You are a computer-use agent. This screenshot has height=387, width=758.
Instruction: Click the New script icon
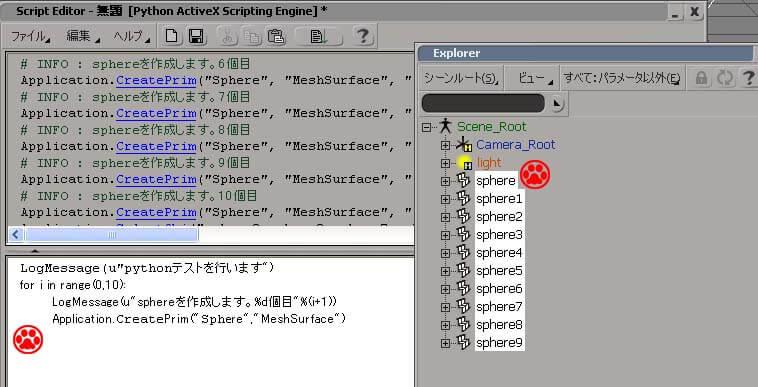tap(172, 36)
